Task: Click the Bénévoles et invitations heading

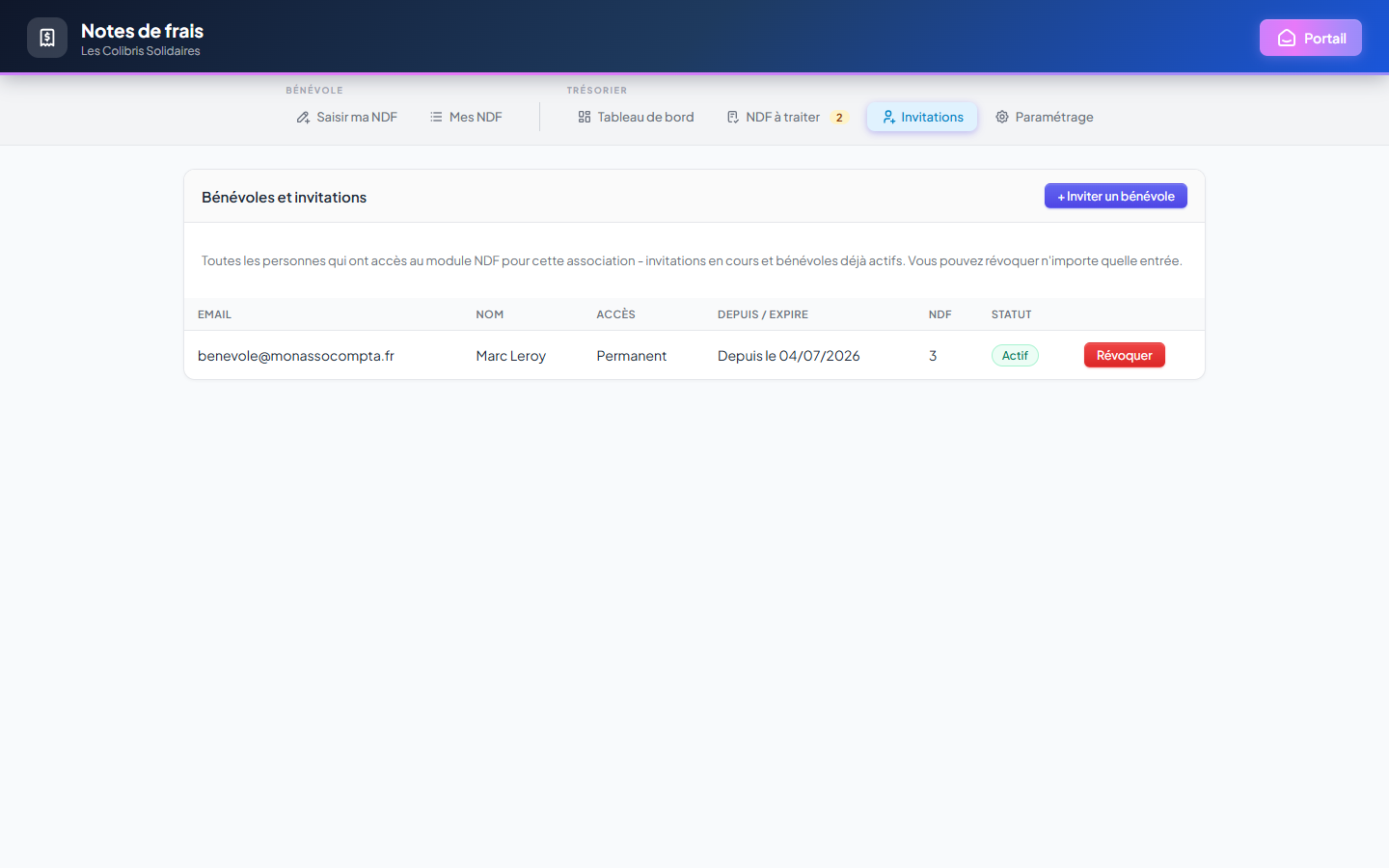Action: pos(284,197)
